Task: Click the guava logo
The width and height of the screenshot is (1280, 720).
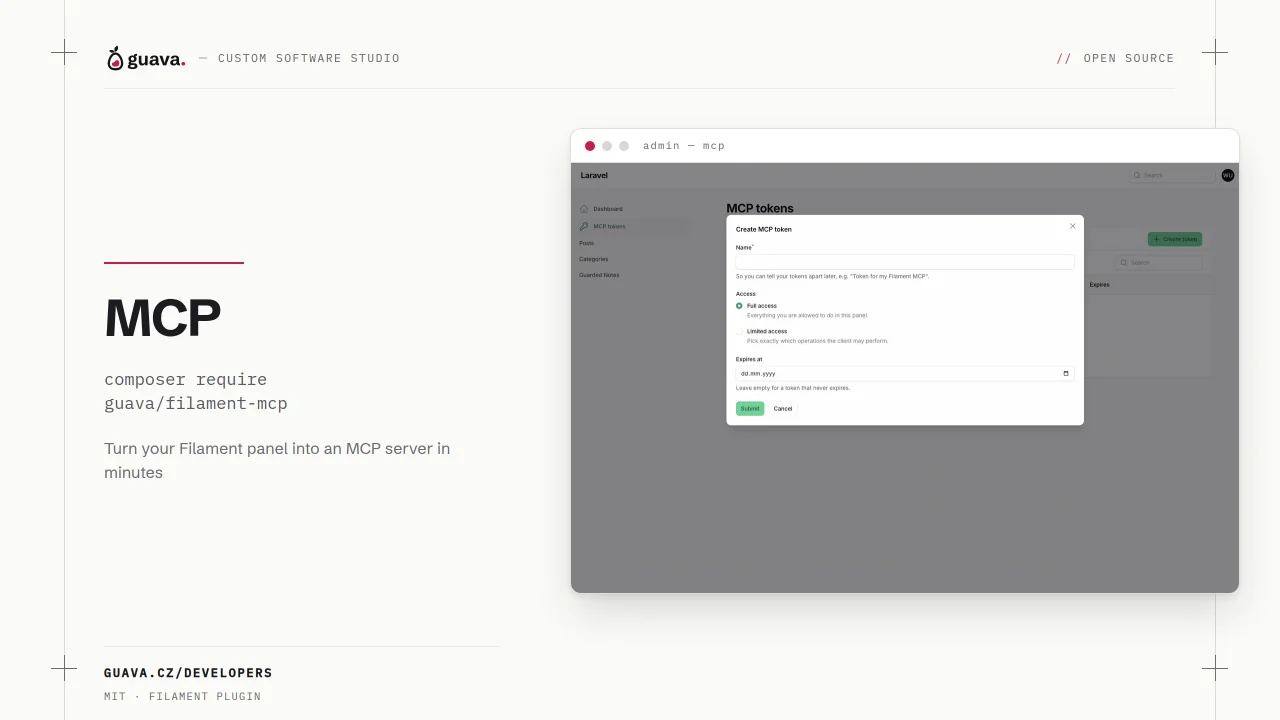Action: 146,59
